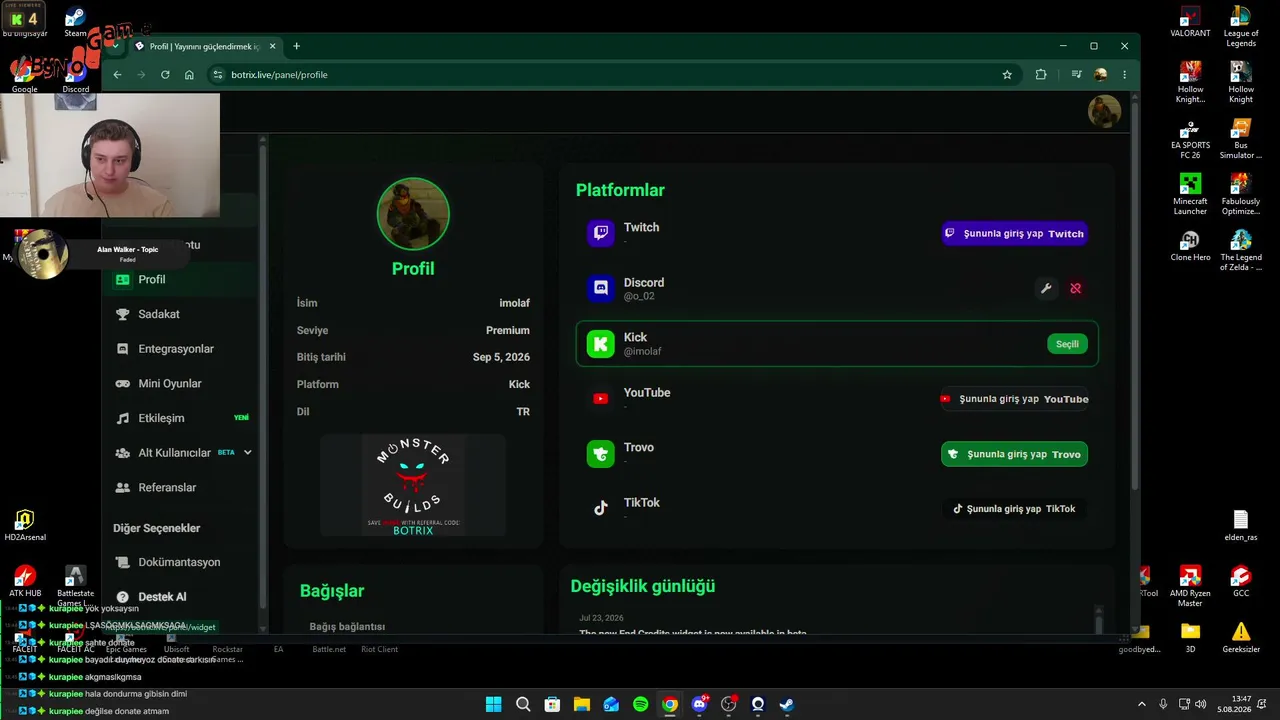Show hidden system tray icons
The height and width of the screenshot is (720, 1280).
(x=1142, y=704)
